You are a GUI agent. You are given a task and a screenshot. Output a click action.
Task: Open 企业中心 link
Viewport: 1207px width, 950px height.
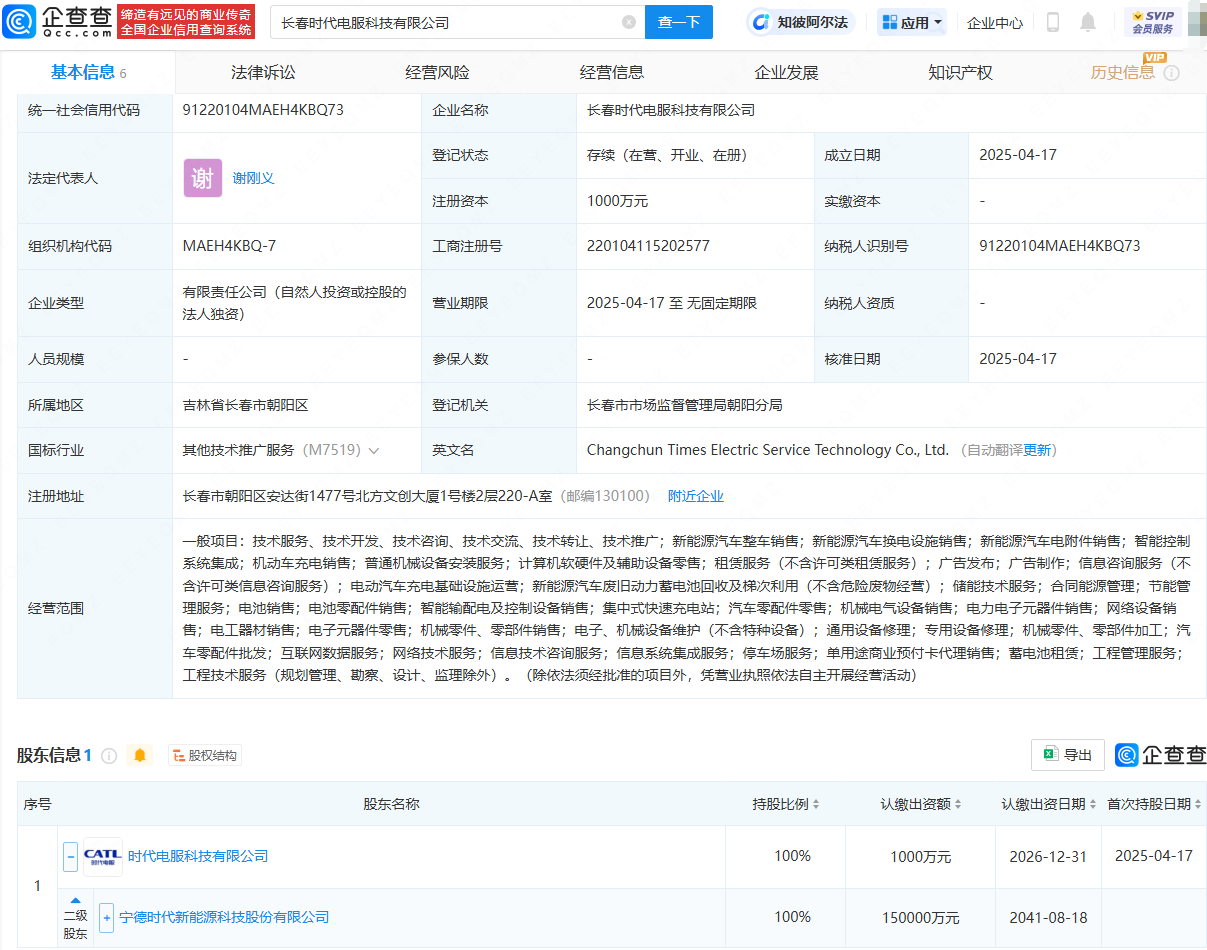995,22
